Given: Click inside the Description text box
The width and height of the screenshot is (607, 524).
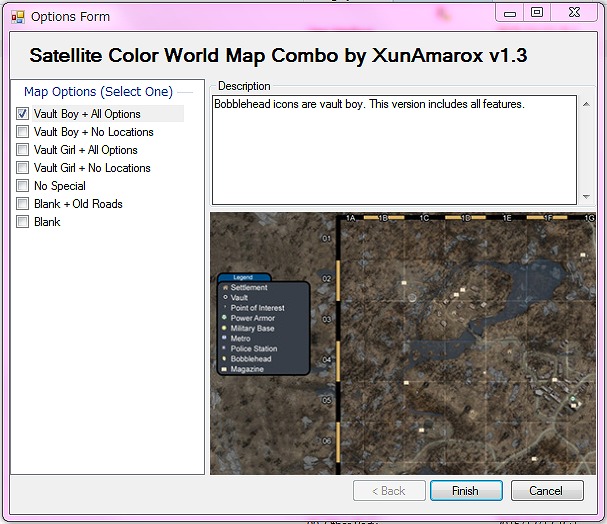Looking at the screenshot, I should (394, 150).
